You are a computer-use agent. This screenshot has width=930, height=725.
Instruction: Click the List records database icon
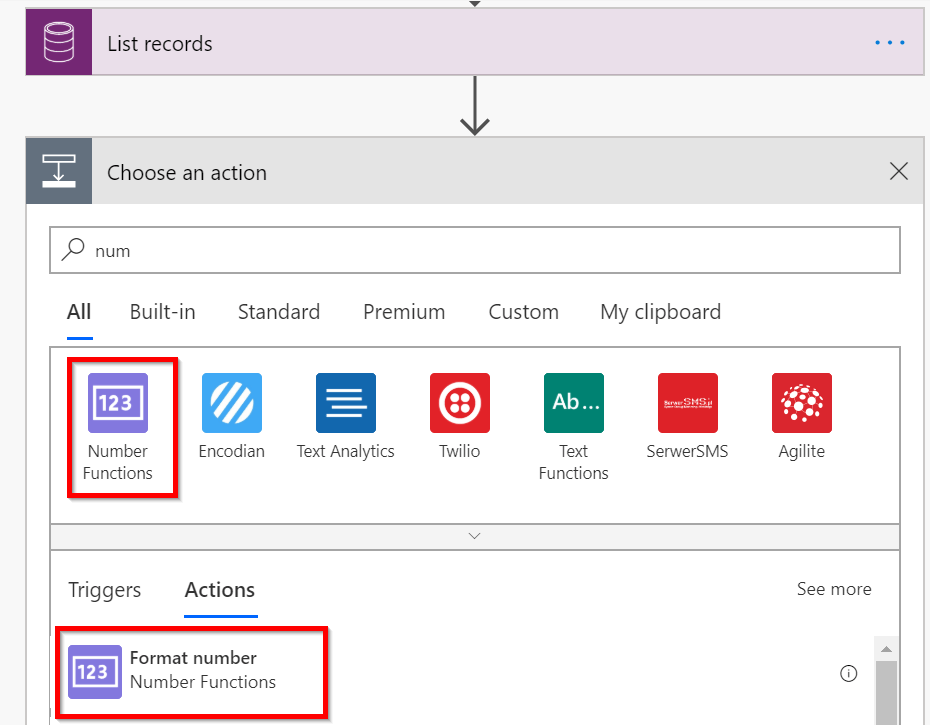click(58, 42)
